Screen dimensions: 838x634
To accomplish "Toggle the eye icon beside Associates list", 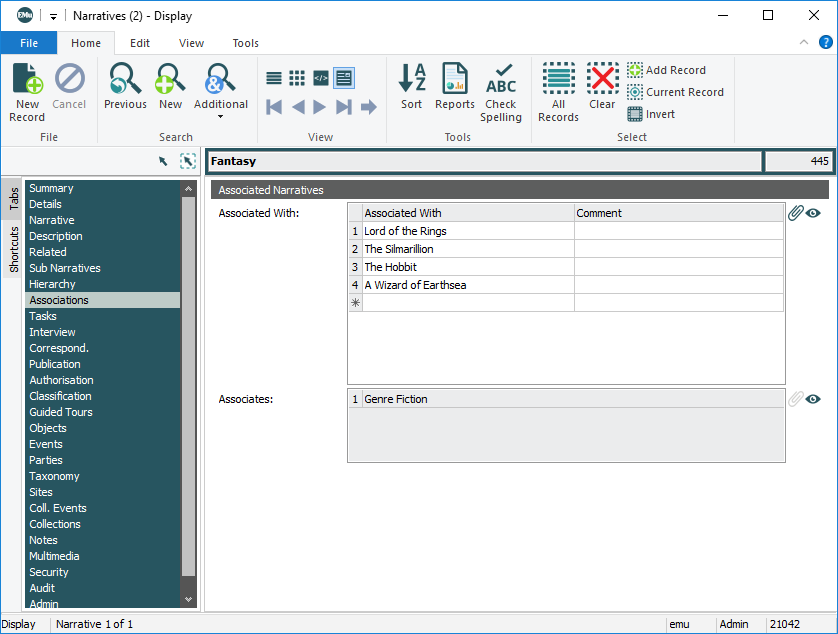I will pos(814,399).
